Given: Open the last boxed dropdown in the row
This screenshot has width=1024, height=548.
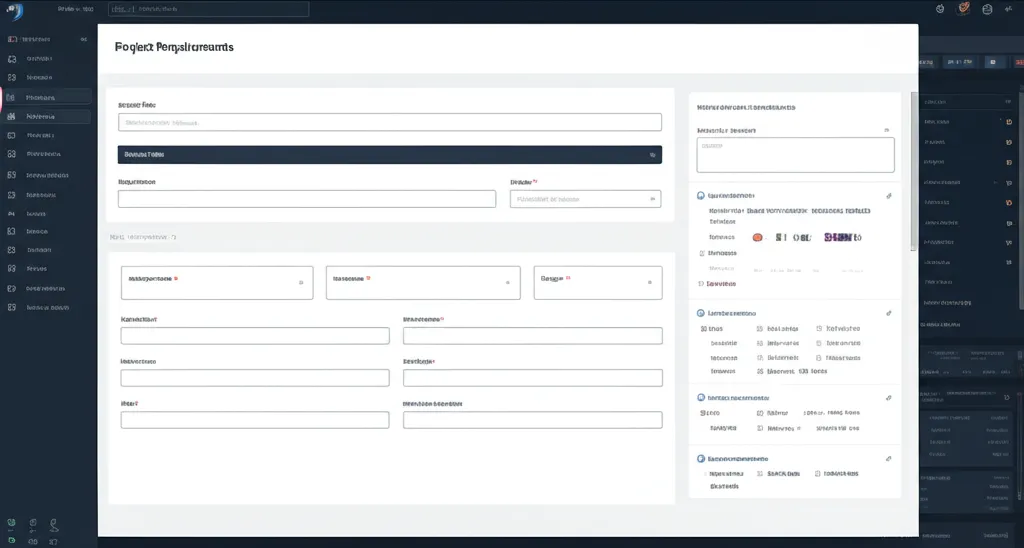Looking at the screenshot, I should (598, 283).
